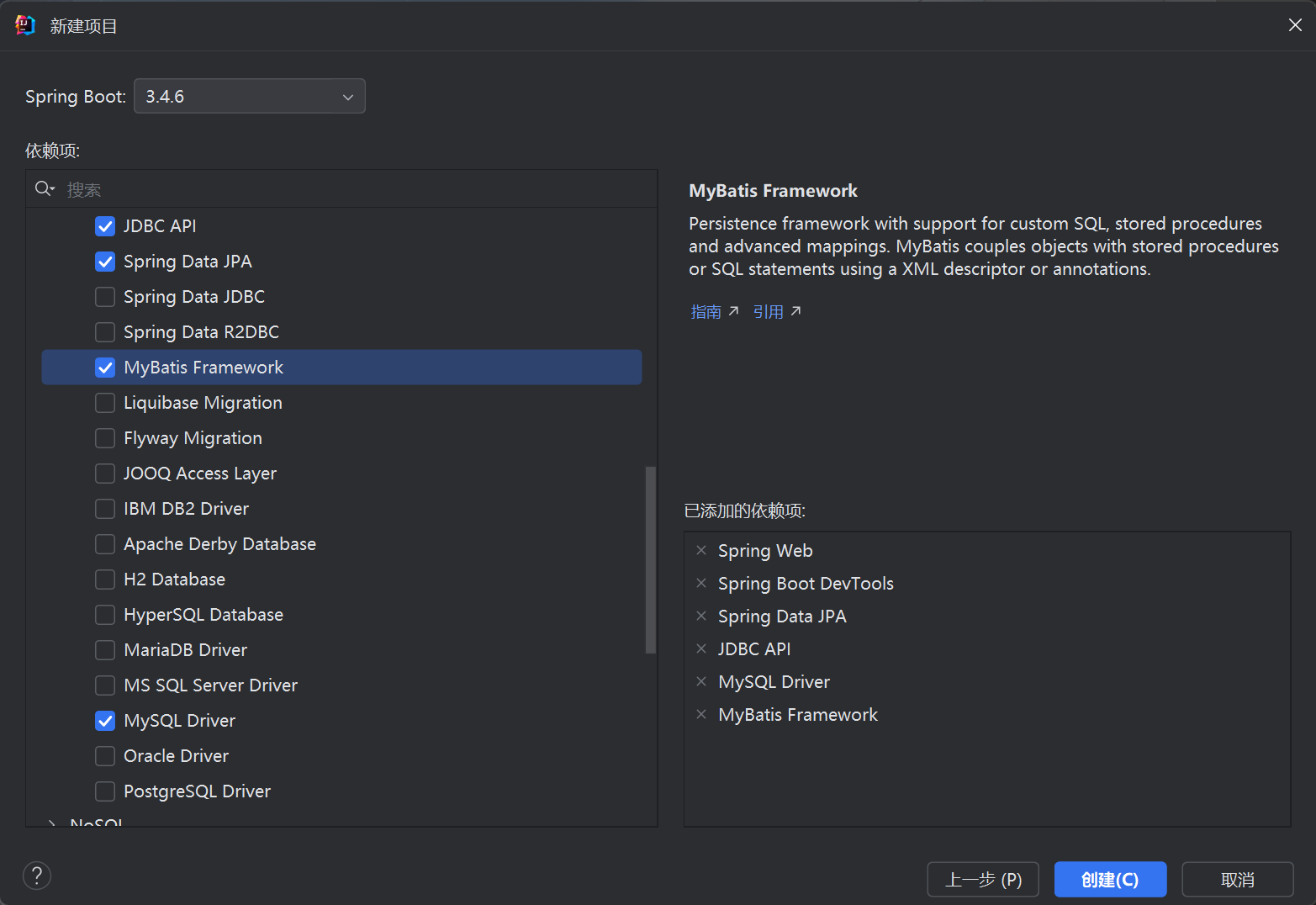This screenshot has height=905, width=1316.
Task: Select the Oracle Driver row label
Action: pyautogui.click(x=176, y=756)
